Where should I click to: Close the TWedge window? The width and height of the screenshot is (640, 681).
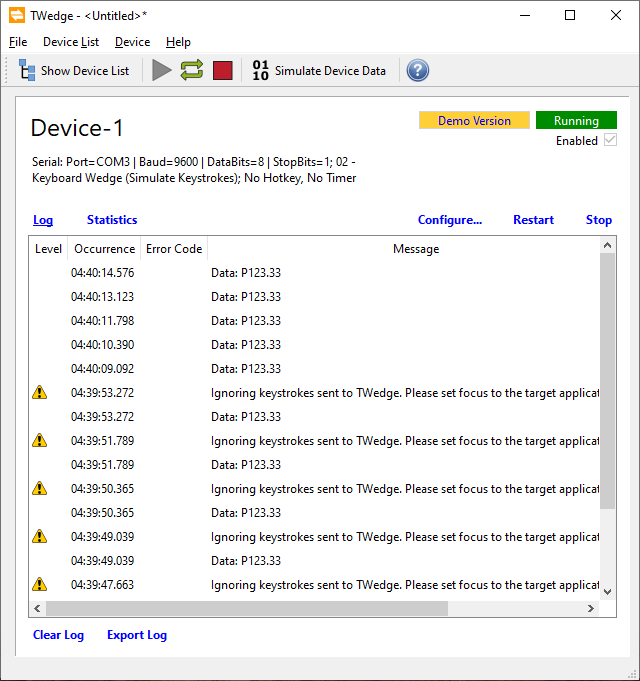[616, 15]
